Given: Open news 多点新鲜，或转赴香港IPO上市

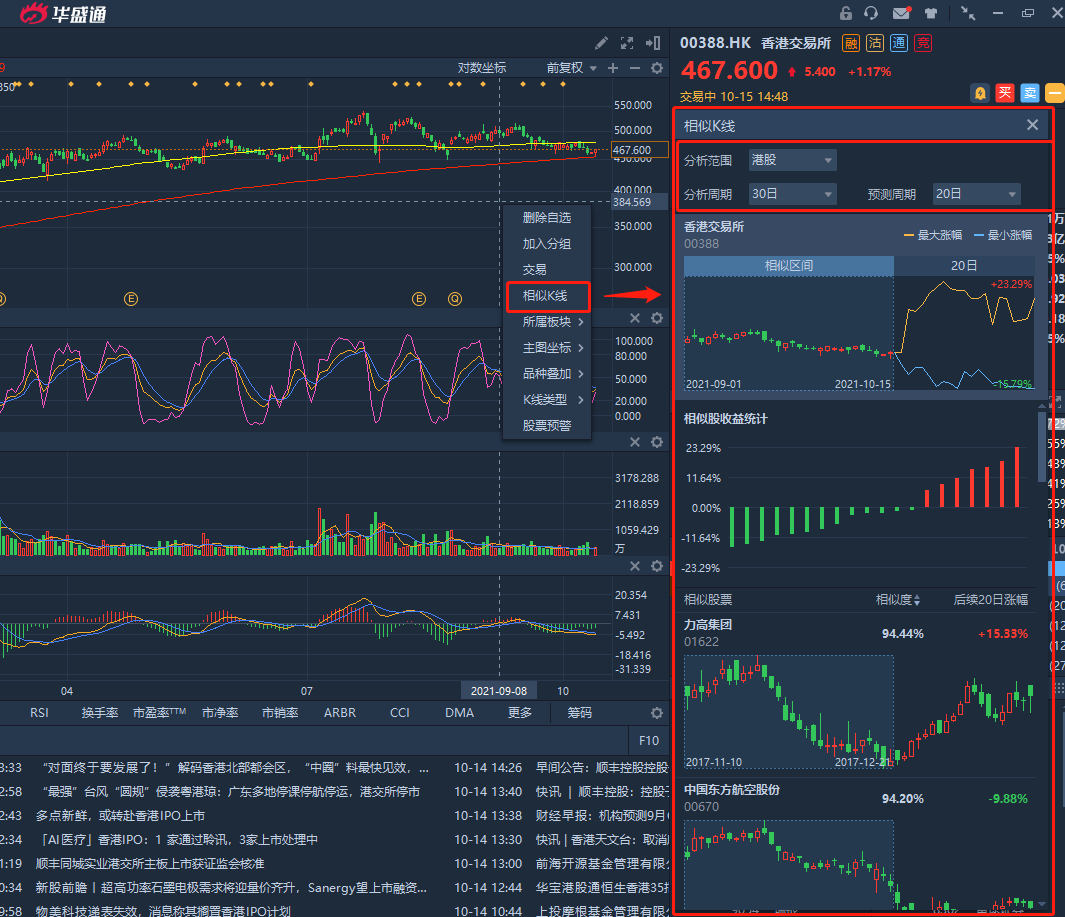Looking at the screenshot, I should (120, 815).
